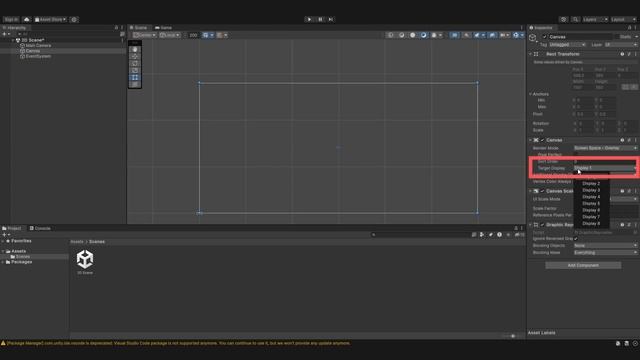Select EventSystem in Hierarchy

(x=38, y=56)
